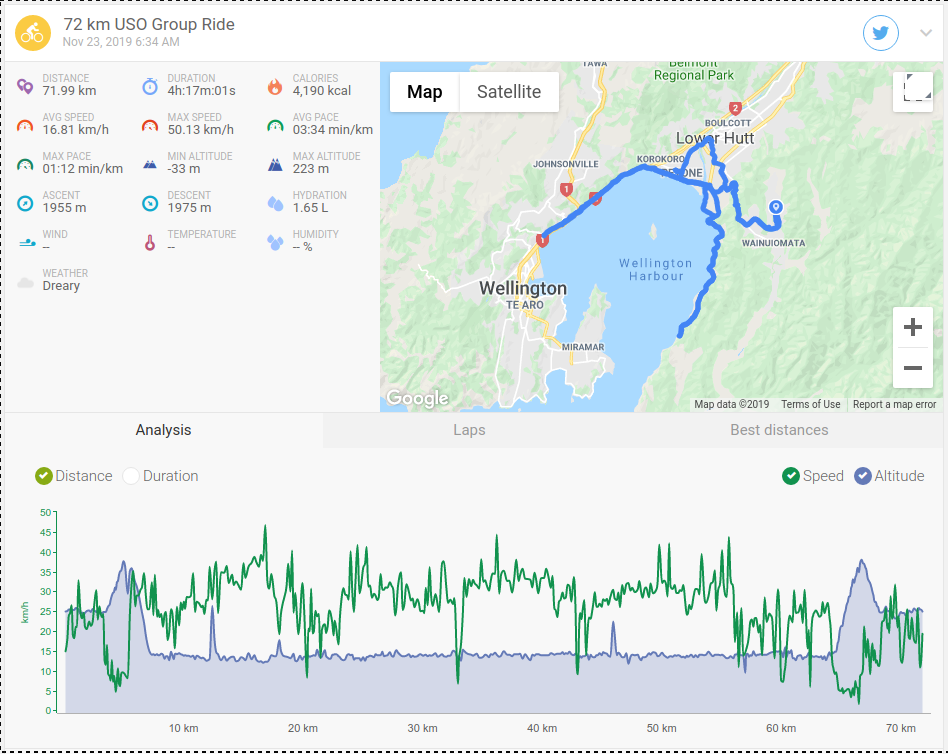Screen dimensions: 948x754
Task: Click the 71.99 km distance value
Action: [69, 91]
